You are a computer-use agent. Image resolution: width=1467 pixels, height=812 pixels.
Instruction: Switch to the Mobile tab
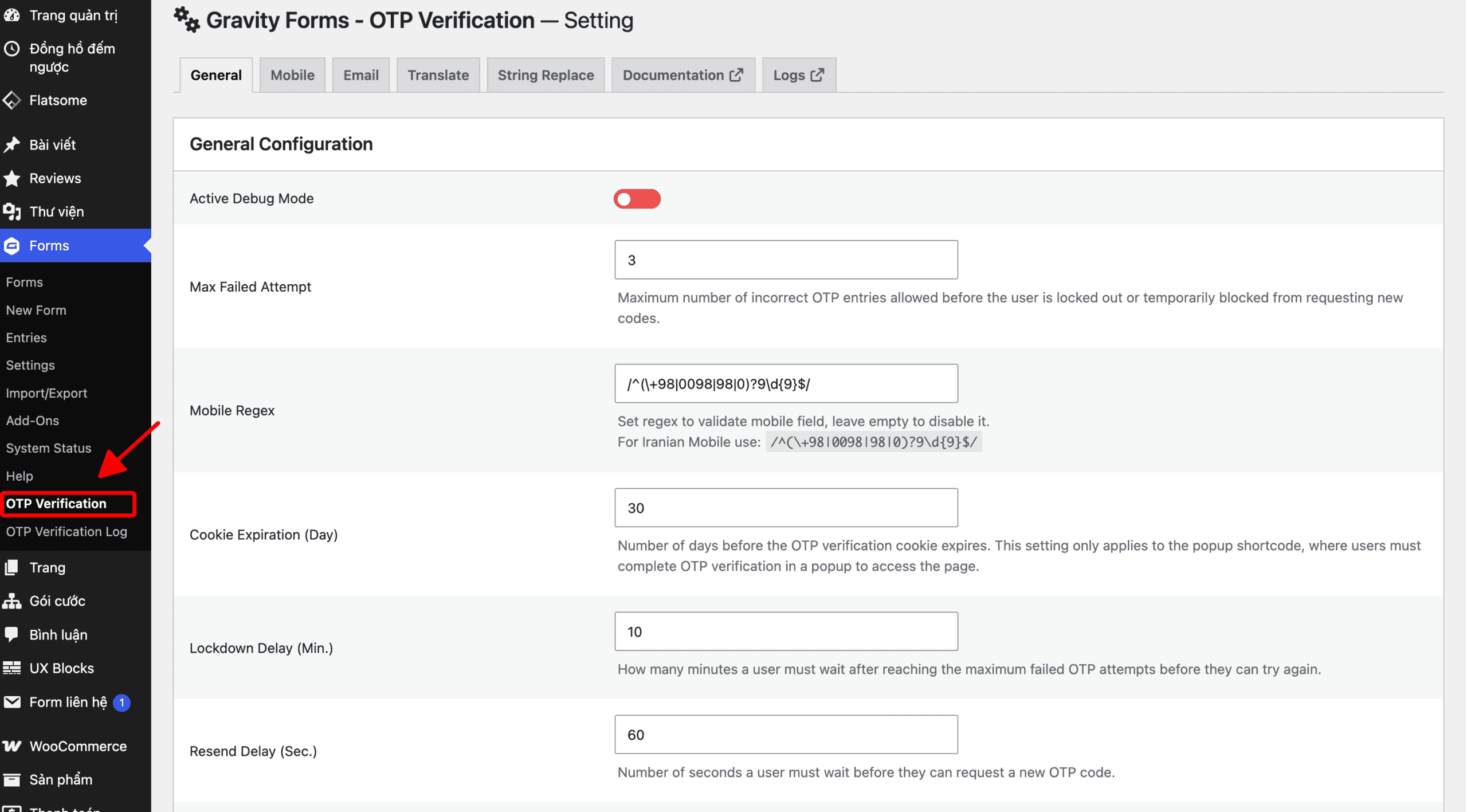point(292,75)
